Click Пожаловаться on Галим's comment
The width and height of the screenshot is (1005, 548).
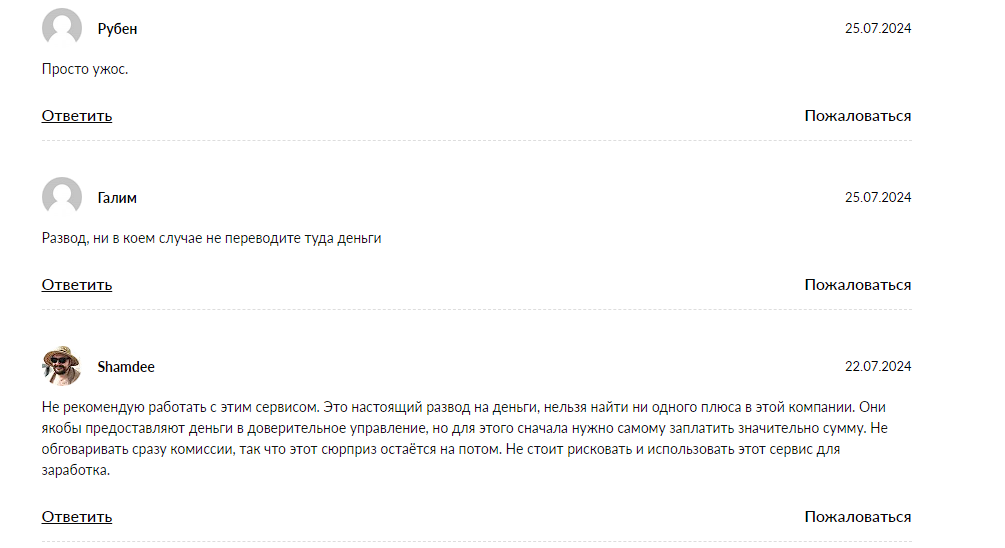[x=857, y=284]
